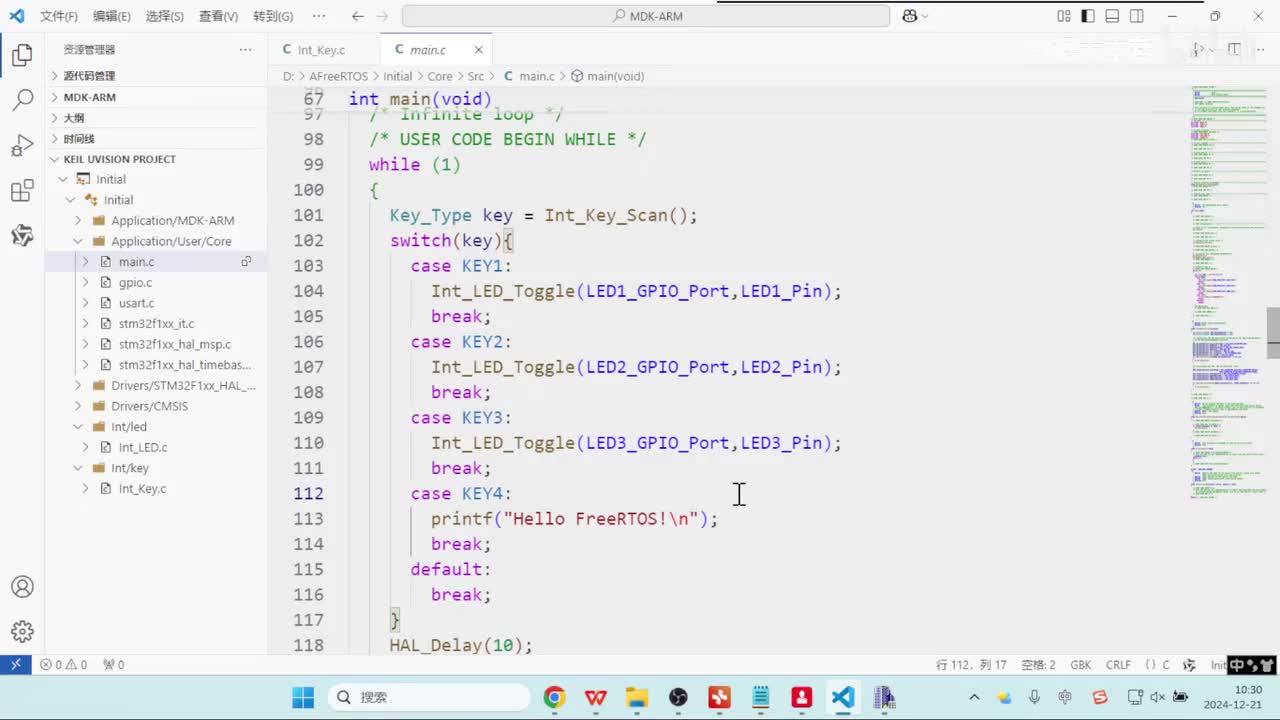
Task: Go back with the navigation back arrow
Action: tap(358, 16)
